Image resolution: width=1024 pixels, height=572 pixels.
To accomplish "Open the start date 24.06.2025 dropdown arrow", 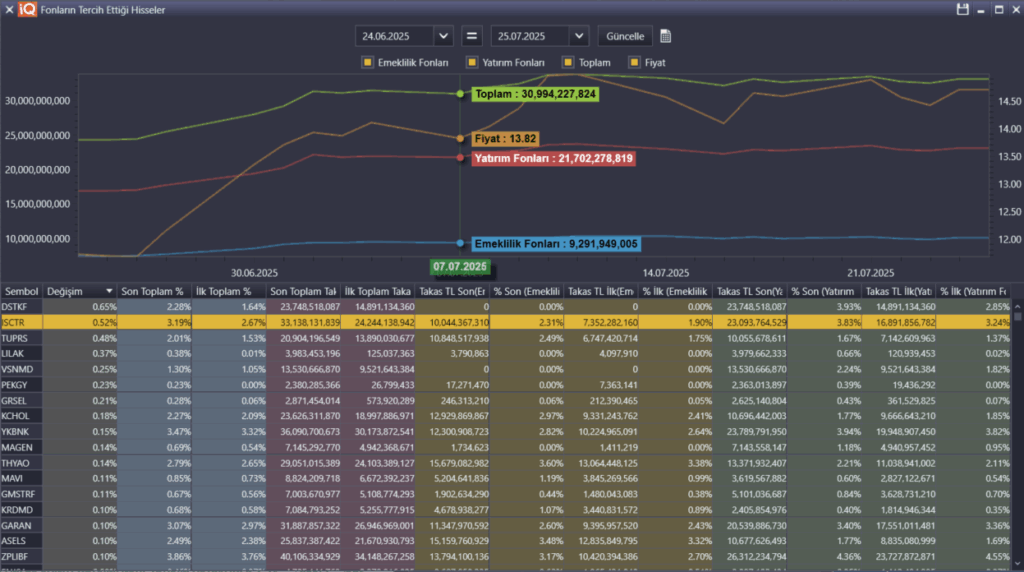I will click(443, 36).
